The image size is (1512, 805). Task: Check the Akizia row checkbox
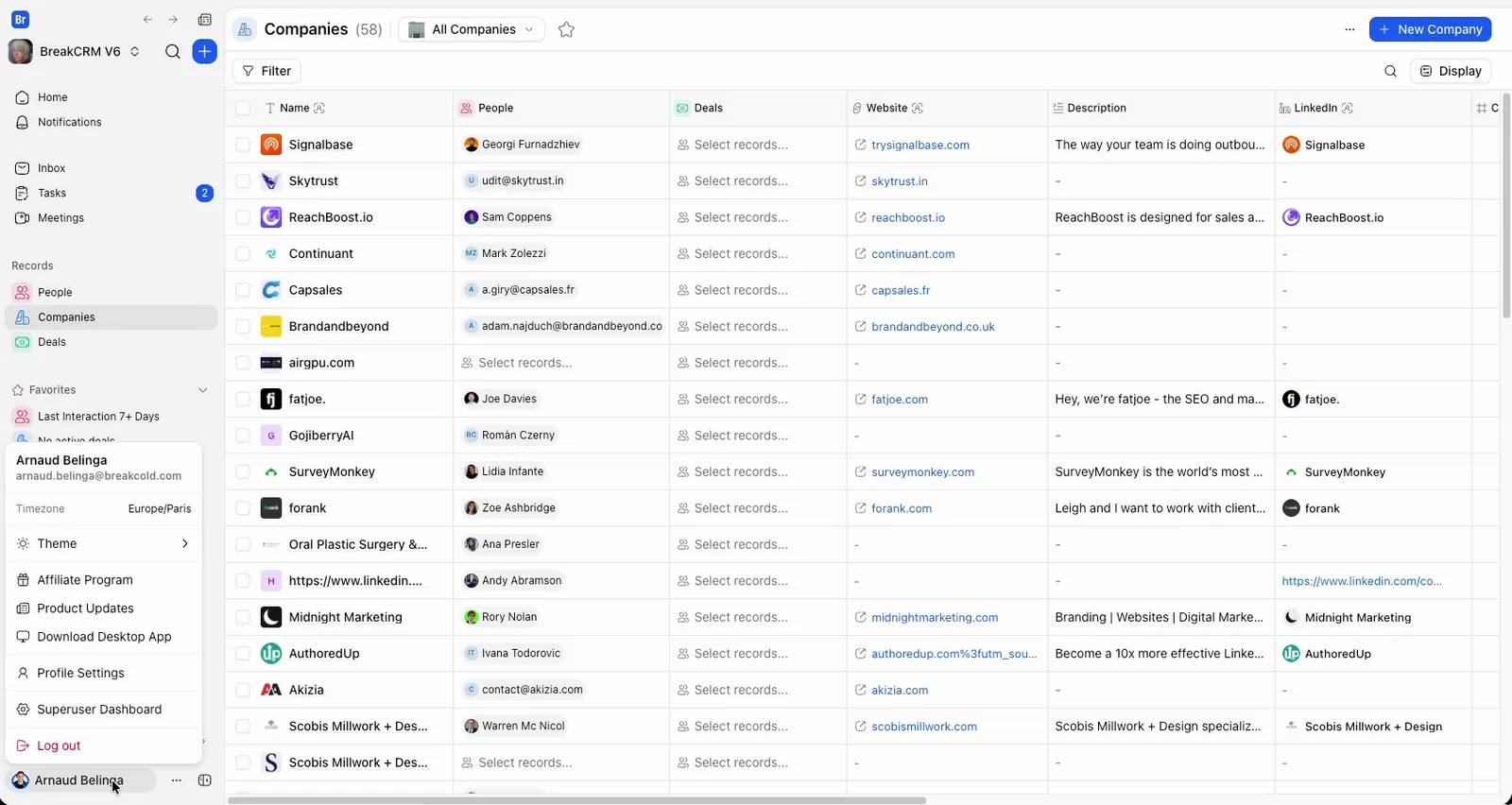(243, 690)
